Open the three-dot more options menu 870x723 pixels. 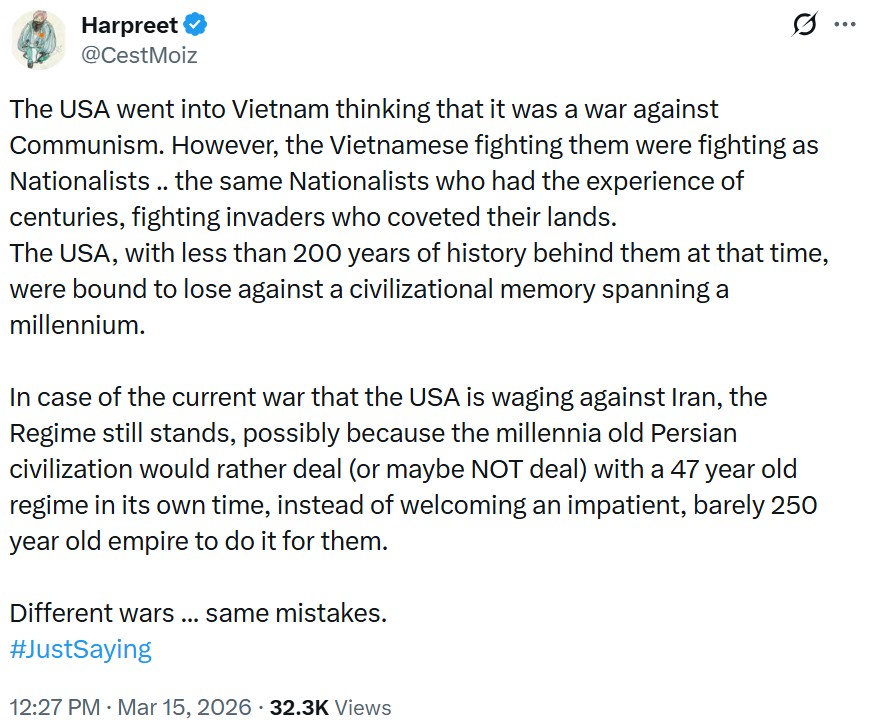(x=845, y=26)
